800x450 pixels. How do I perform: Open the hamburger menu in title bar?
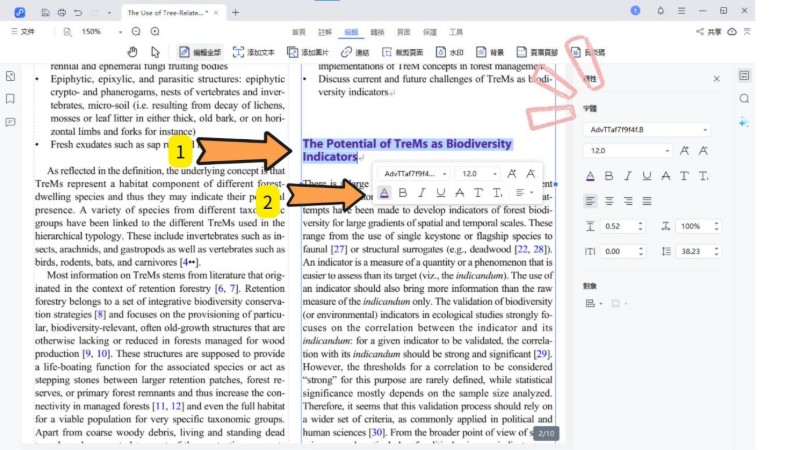point(681,11)
